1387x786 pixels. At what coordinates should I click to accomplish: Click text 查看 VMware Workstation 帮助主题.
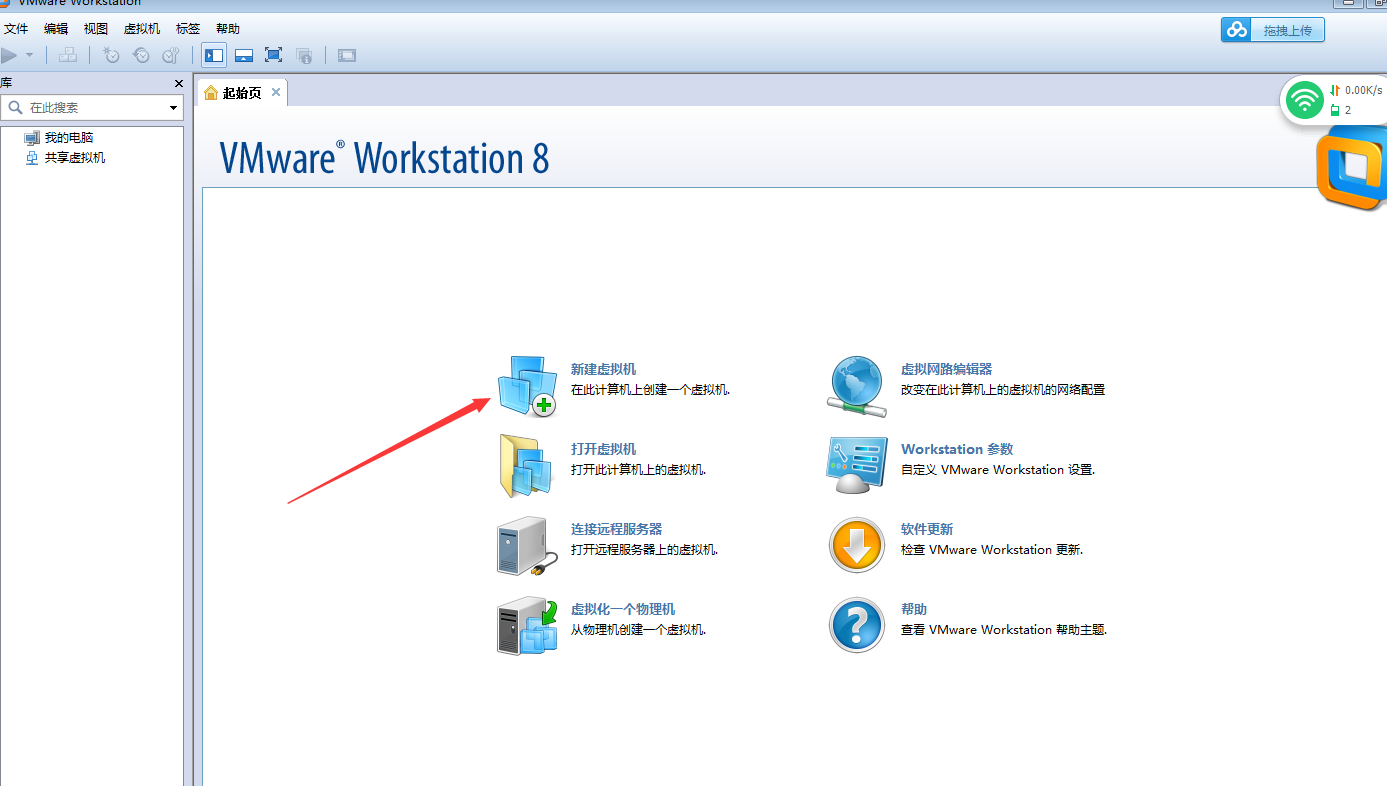coord(1004,630)
